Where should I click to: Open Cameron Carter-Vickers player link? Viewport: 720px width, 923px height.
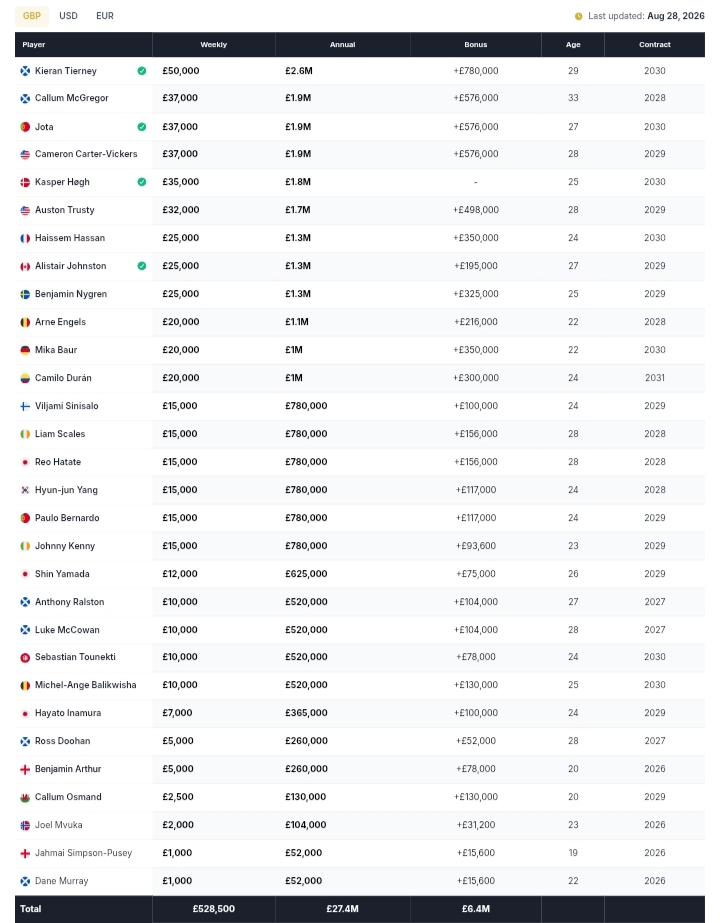coord(86,154)
